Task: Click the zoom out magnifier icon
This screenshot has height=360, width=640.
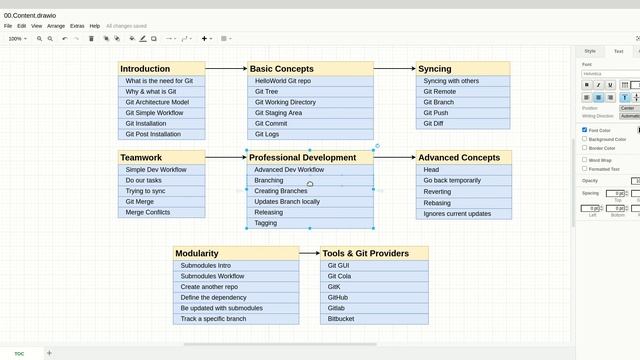Action: 50,38
